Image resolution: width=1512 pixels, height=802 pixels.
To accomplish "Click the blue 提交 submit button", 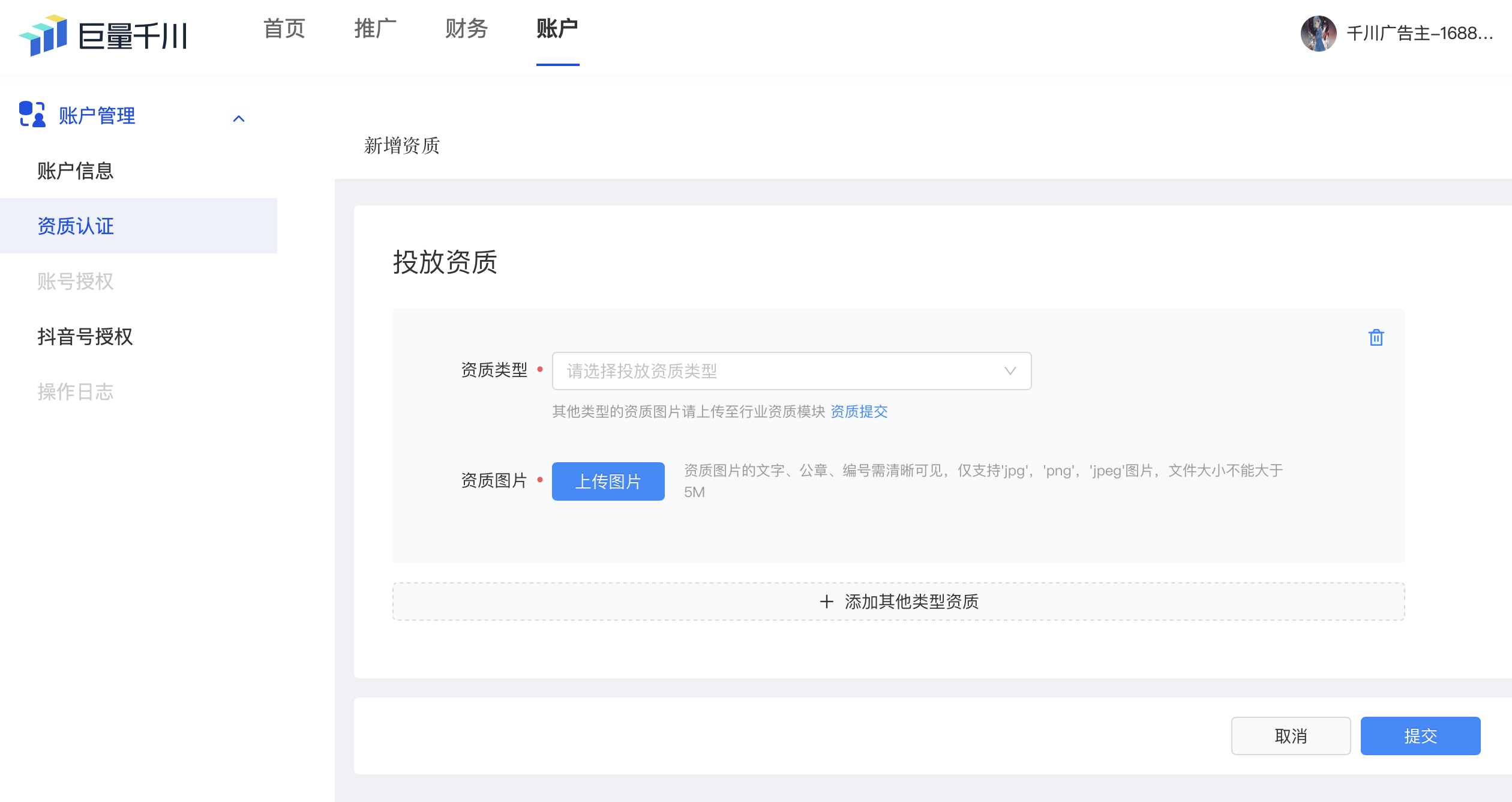I will pyautogui.click(x=1420, y=736).
